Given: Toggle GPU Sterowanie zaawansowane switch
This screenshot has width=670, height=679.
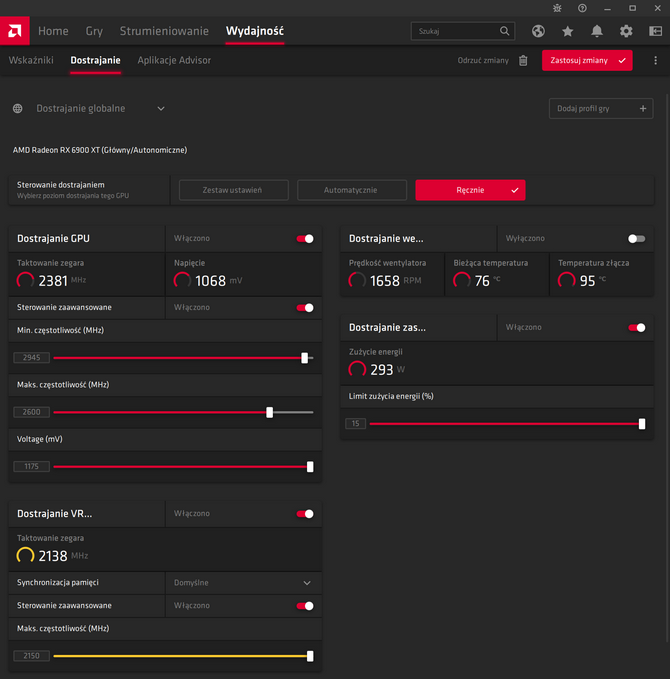Looking at the screenshot, I should click(305, 307).
